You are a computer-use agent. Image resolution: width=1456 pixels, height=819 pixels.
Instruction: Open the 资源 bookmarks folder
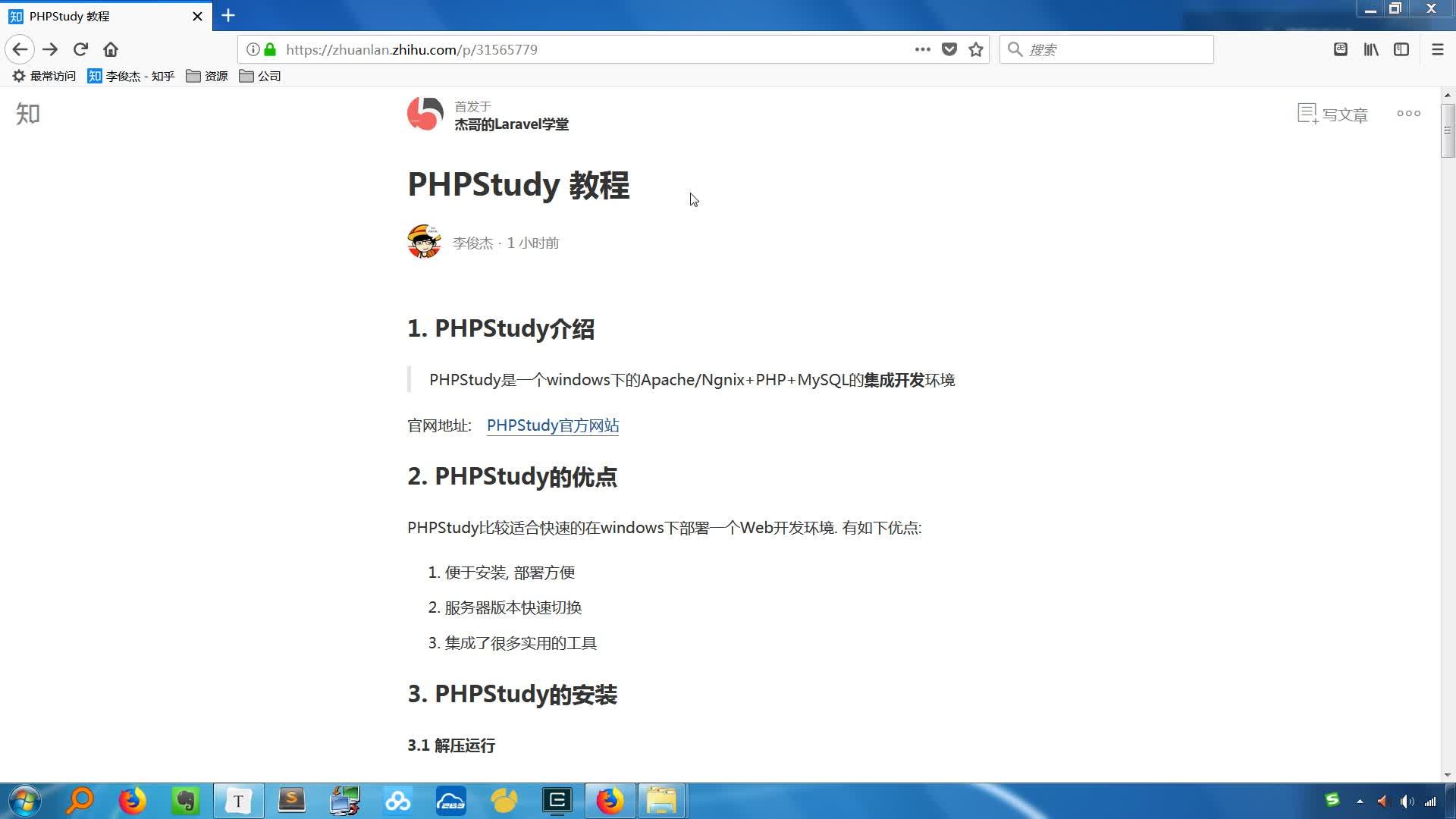[x=207, y=76]
